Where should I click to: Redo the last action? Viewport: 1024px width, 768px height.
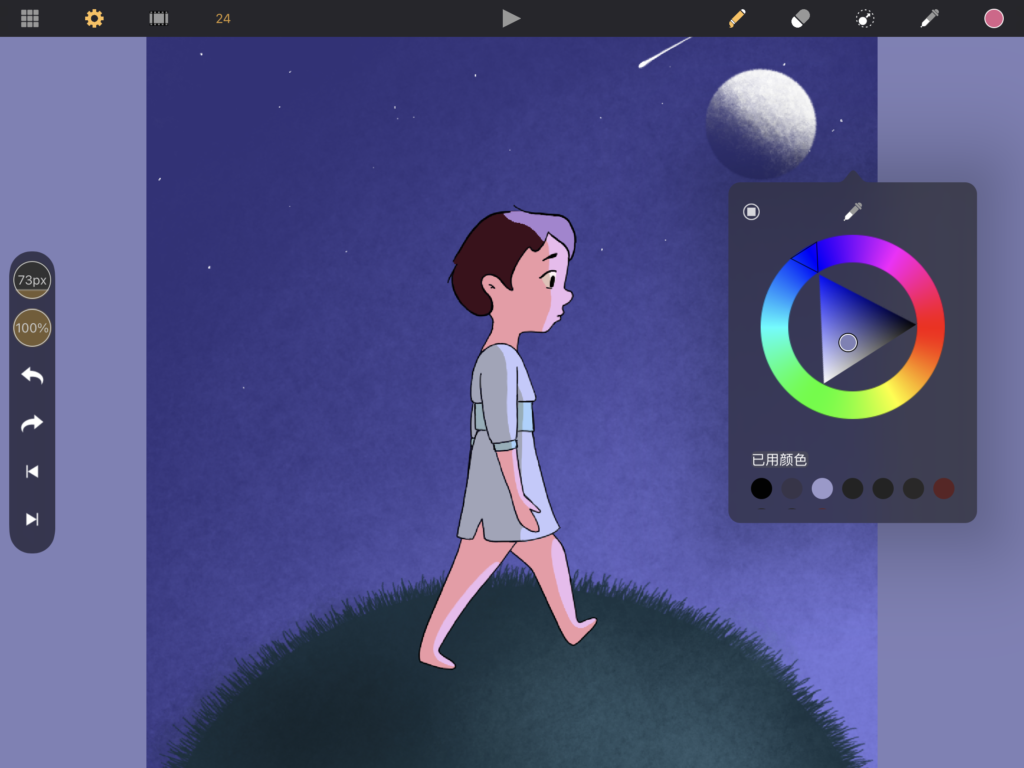click(x=32, y=423)
